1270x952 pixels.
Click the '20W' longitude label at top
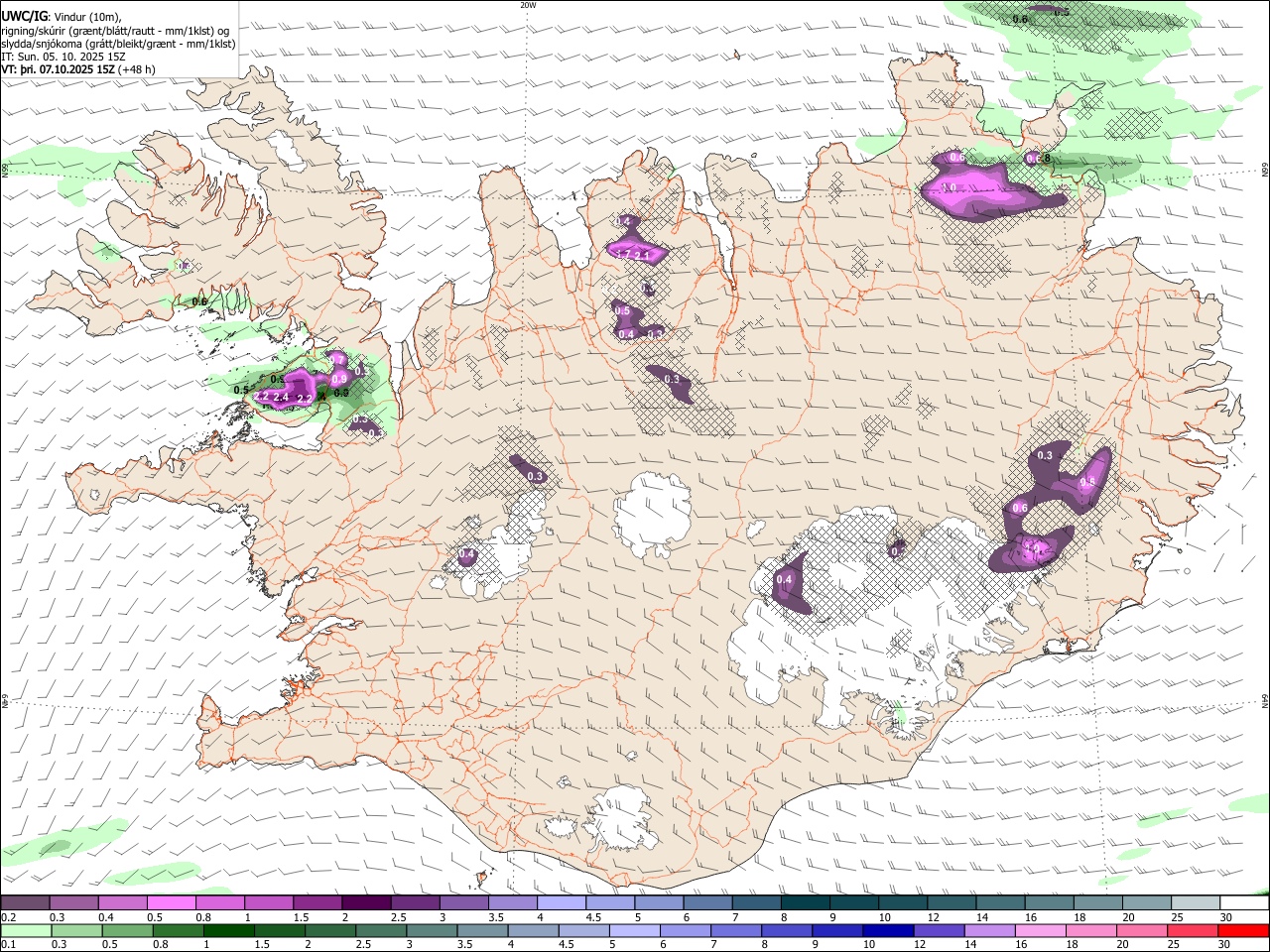click(x=528, y=5)
